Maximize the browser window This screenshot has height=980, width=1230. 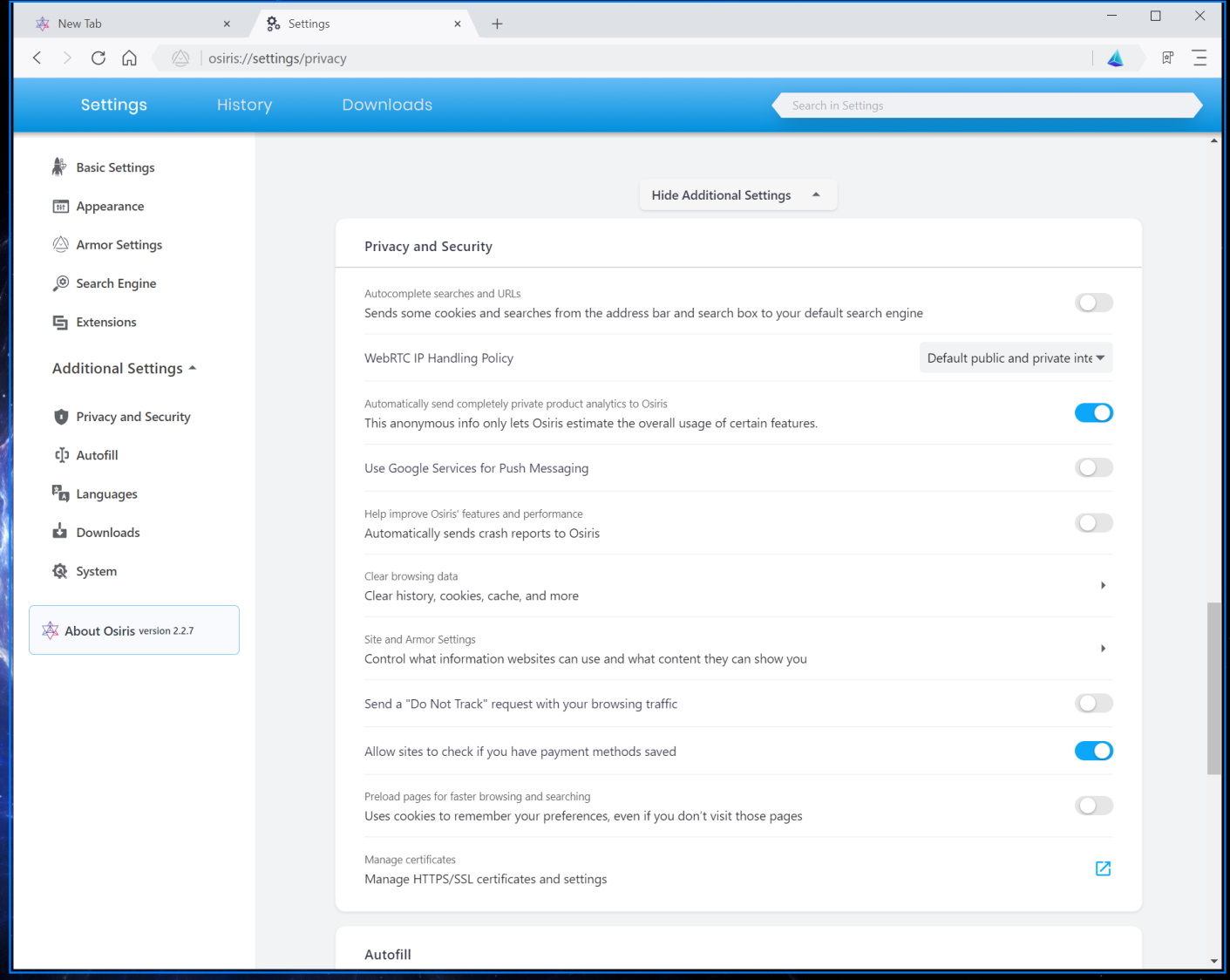[x=1156, y=16]
